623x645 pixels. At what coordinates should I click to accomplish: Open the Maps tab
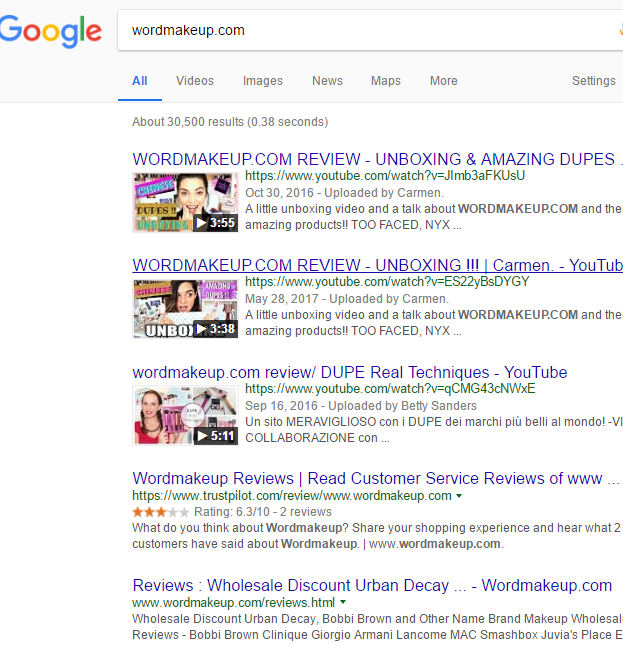click(x=386, y=81)
